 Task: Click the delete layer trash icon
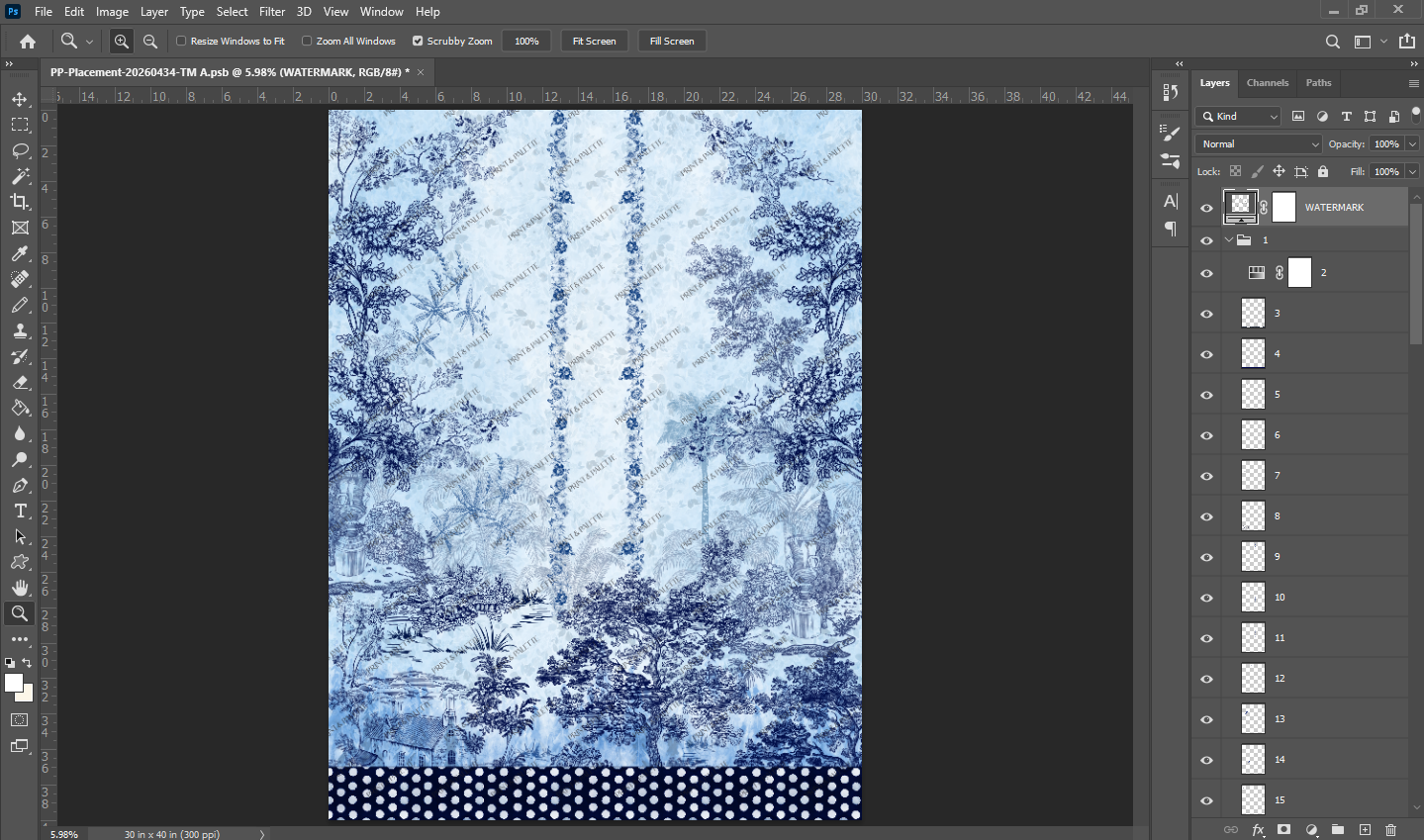pyautogui.click(x=1390, y=830)
